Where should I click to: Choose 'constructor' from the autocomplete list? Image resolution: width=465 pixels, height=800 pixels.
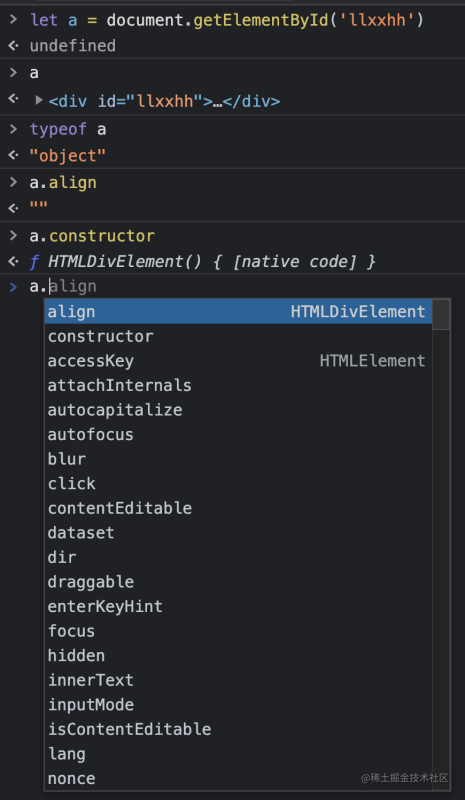(238, 336)
